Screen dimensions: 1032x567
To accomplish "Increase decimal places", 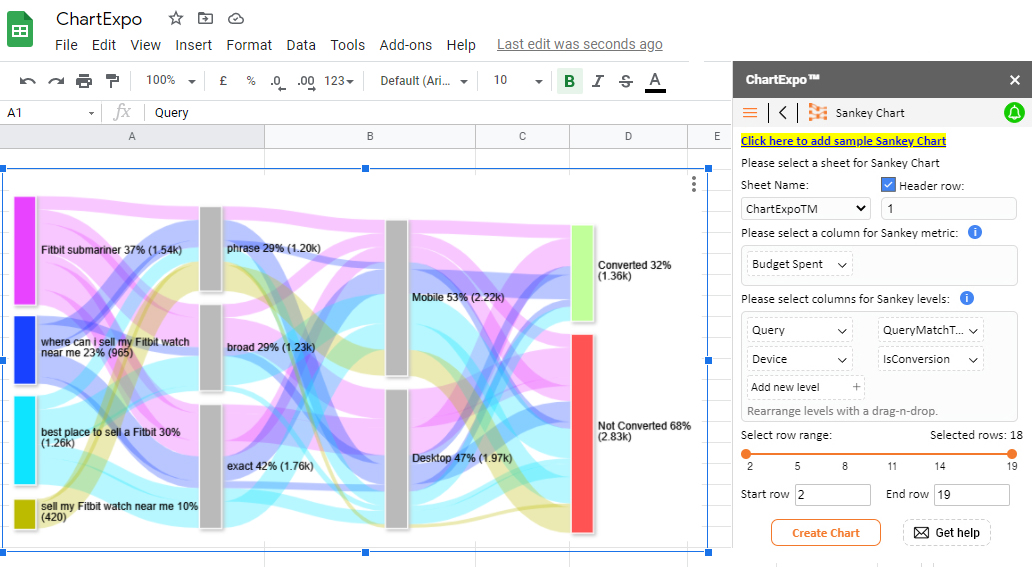I will click(305, 82).
